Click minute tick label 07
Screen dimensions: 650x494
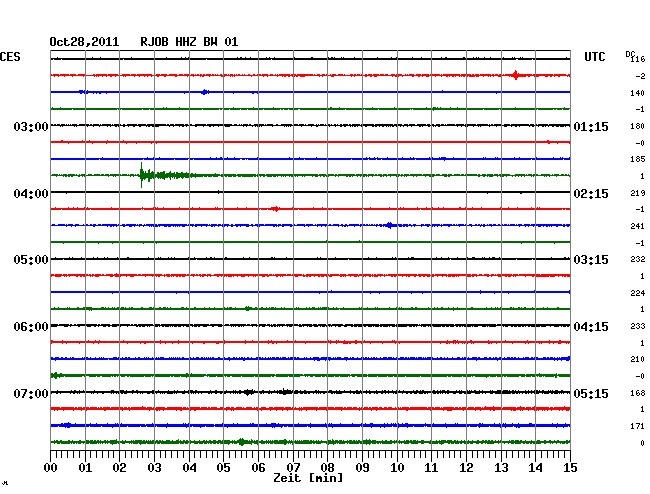[x=293, y=468]
